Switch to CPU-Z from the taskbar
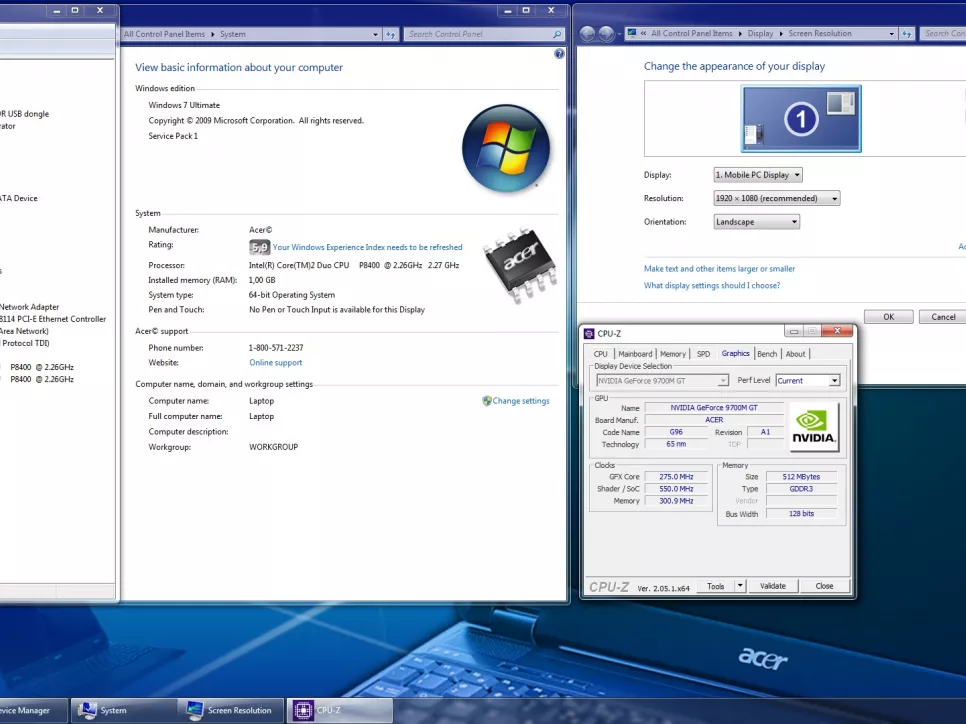 tap(339, 710)
